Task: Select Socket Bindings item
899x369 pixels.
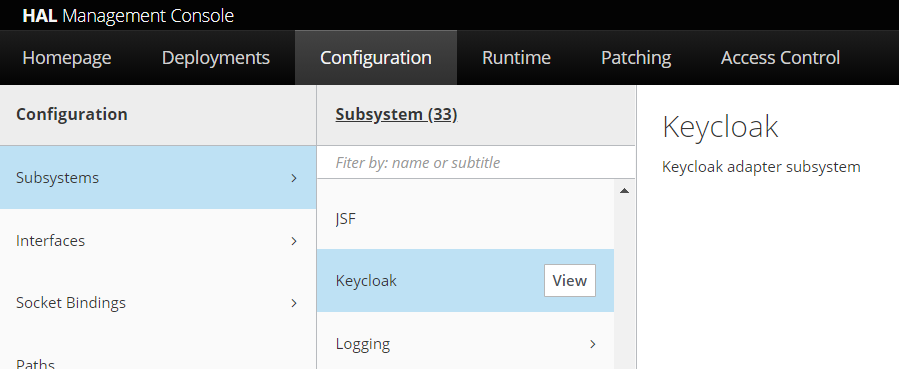Action: [x=158, y=303]
